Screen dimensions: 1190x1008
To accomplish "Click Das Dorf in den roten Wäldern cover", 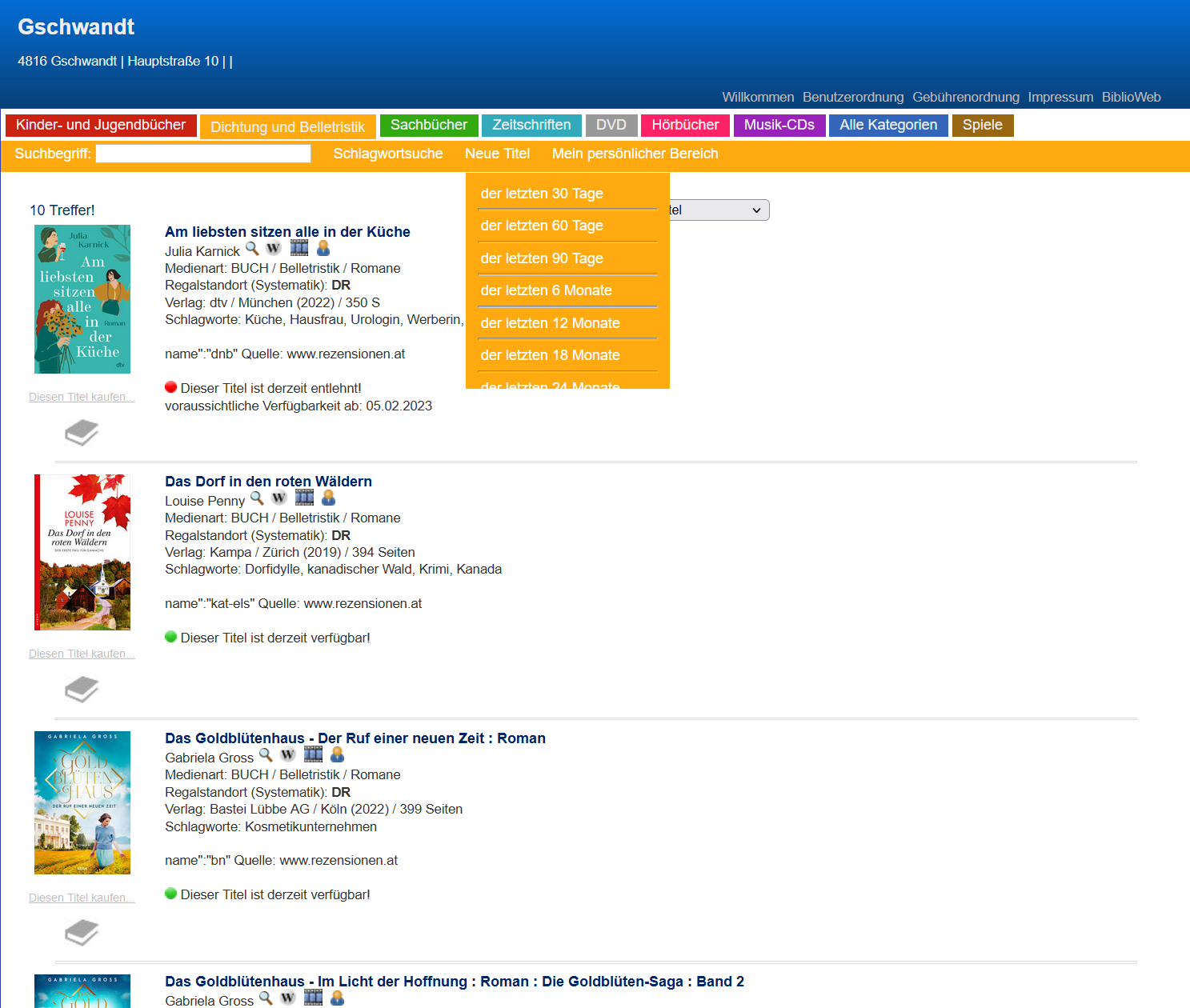I will [82, 552].
